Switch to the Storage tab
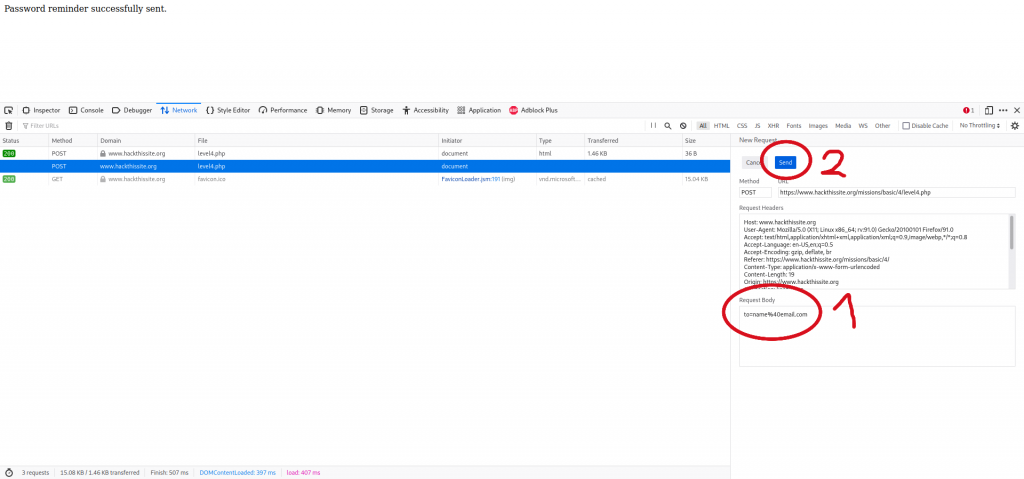Viewport: 1024px width, 479px height. (x=377, y=110)
